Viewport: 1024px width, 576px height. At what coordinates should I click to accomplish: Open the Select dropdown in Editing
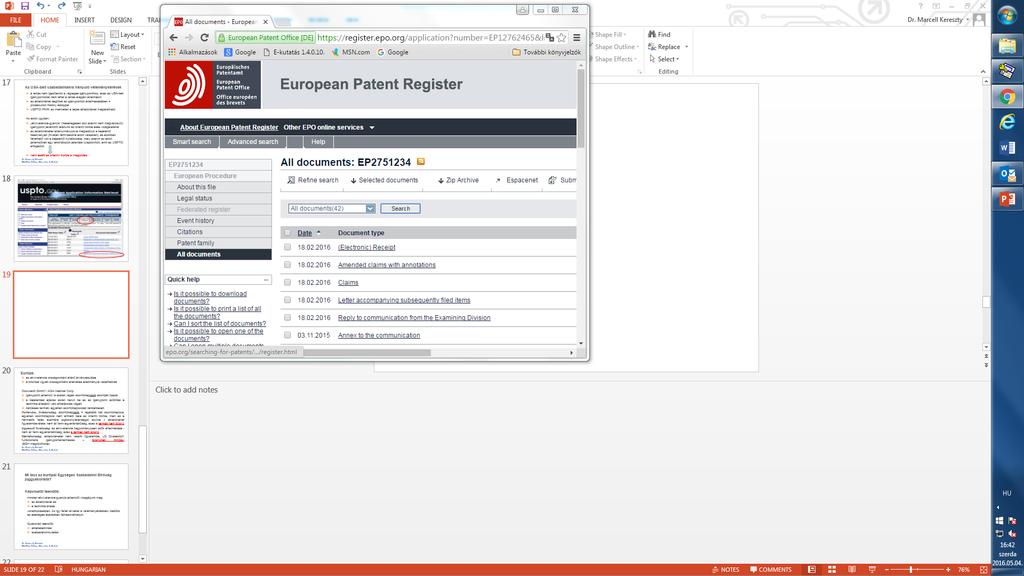pos(664,59)
